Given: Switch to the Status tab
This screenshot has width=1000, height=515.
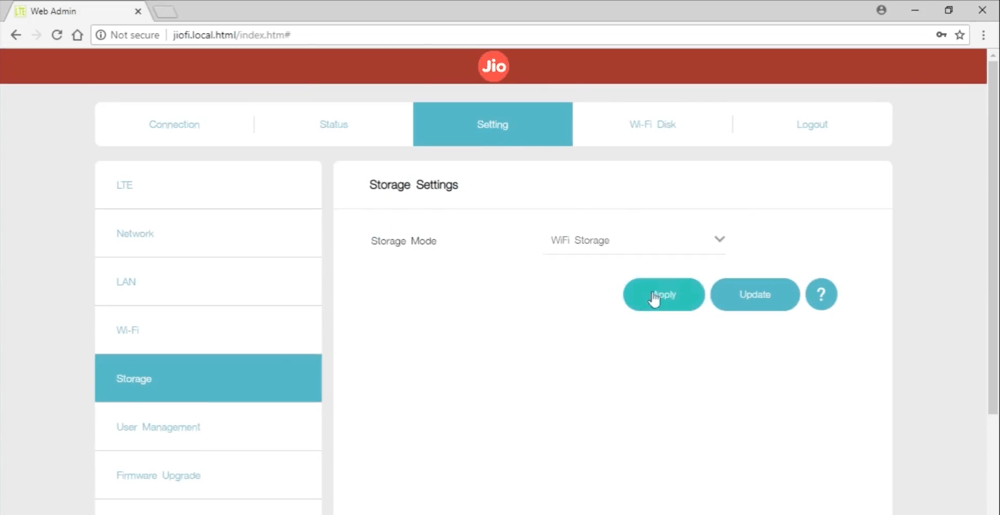Looking at the screenshot, I should 334,124.
